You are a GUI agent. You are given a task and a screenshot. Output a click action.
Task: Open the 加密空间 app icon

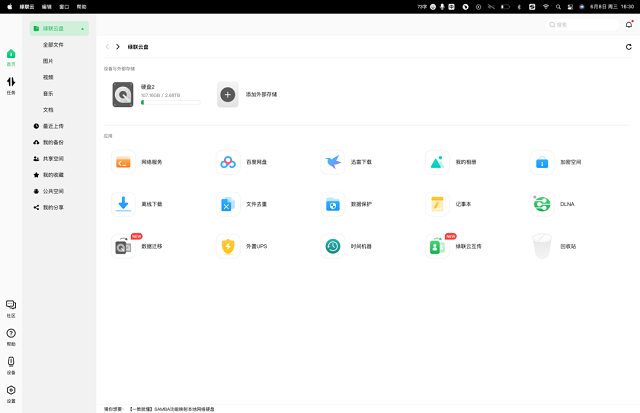point(542,162)
